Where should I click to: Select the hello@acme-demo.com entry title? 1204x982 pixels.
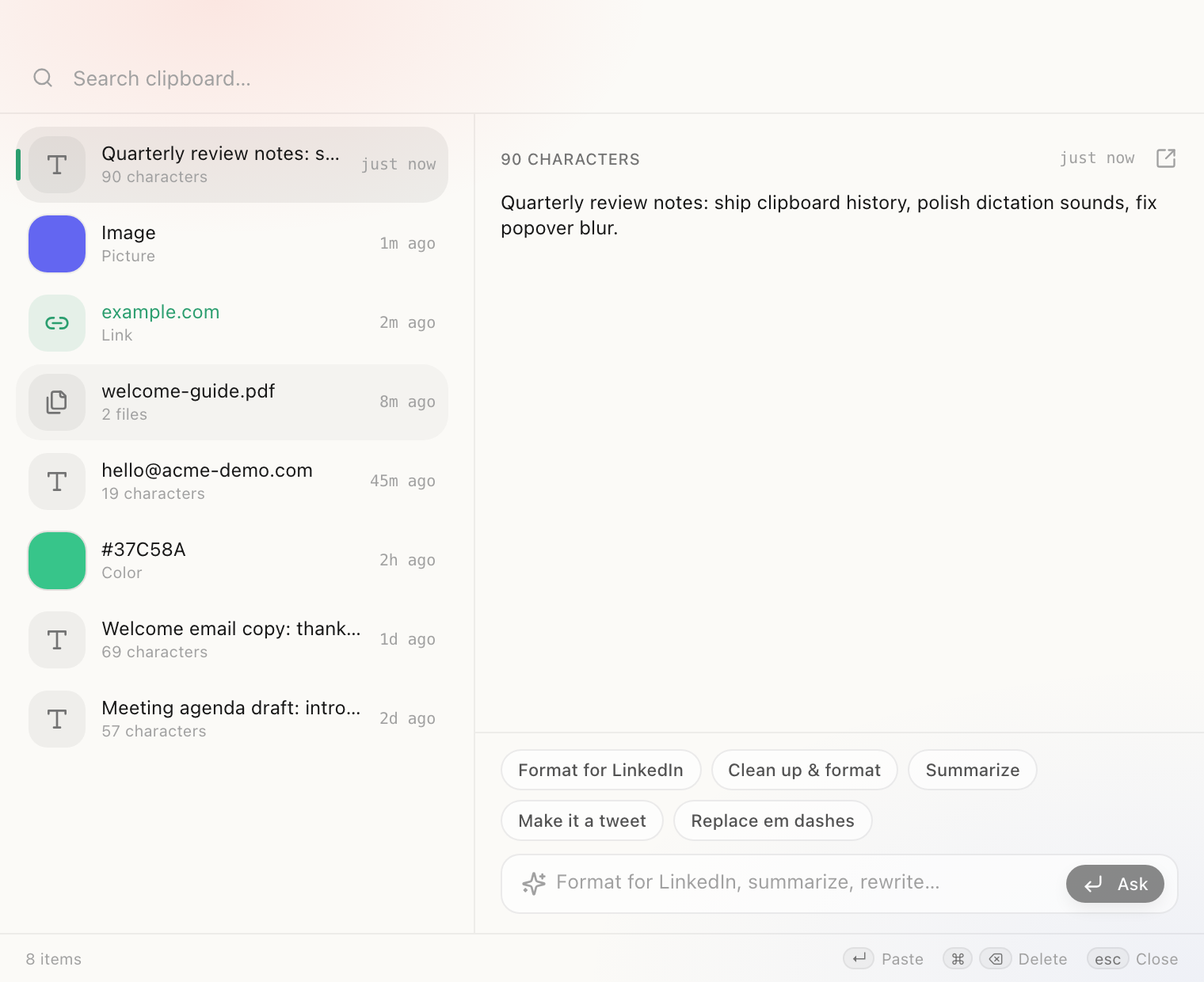[207, 470]
